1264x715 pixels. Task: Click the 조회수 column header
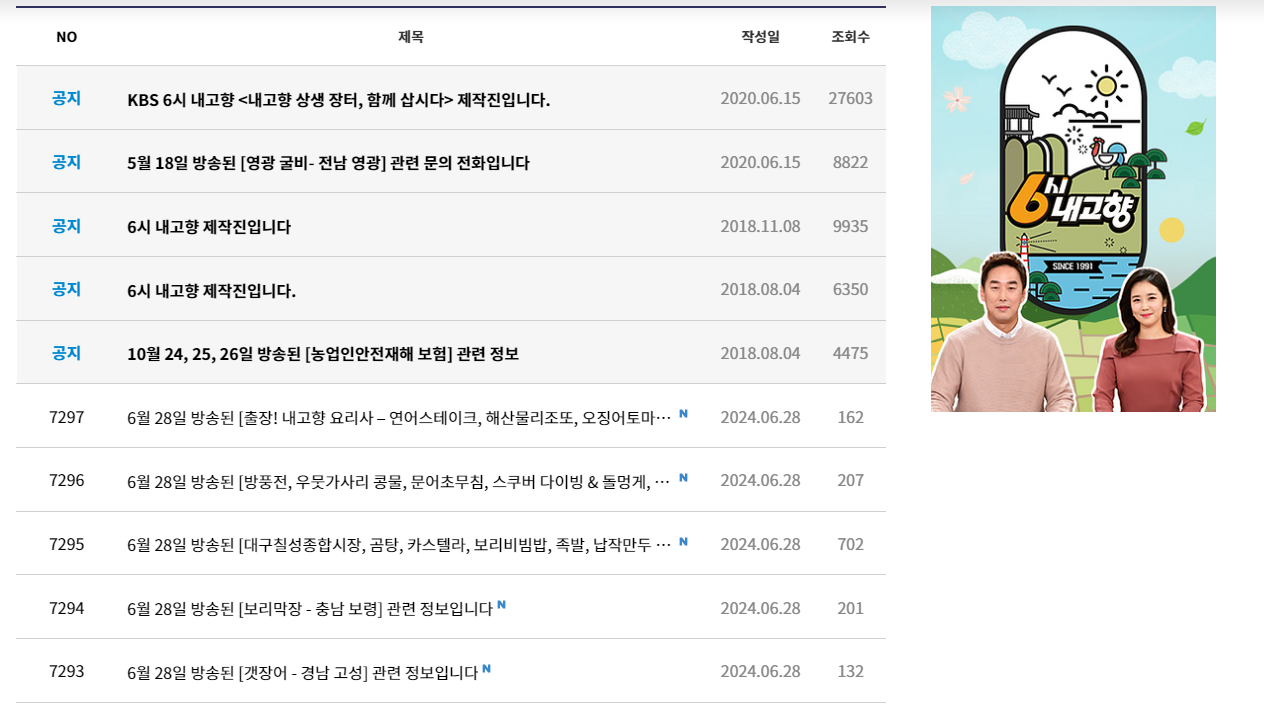850,37
